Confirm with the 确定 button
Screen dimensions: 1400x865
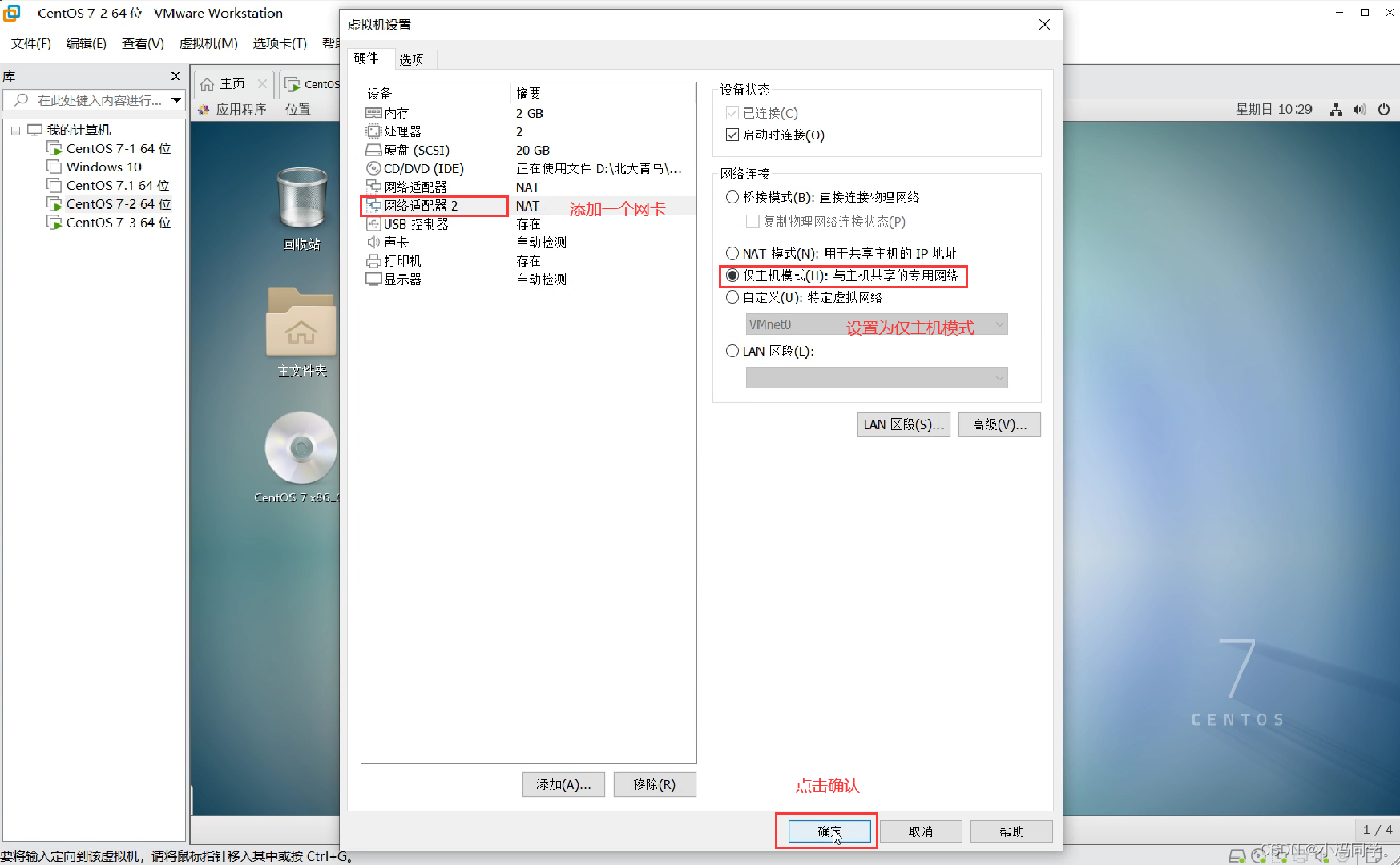[829, 831]
